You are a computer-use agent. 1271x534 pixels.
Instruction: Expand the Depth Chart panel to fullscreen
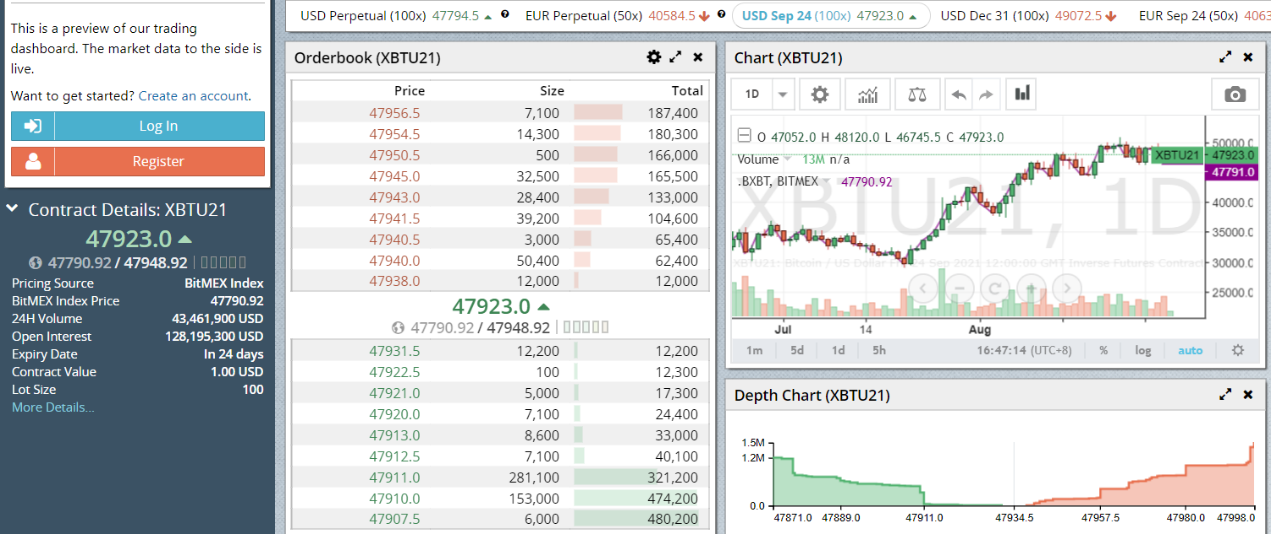click(1226, 395)
